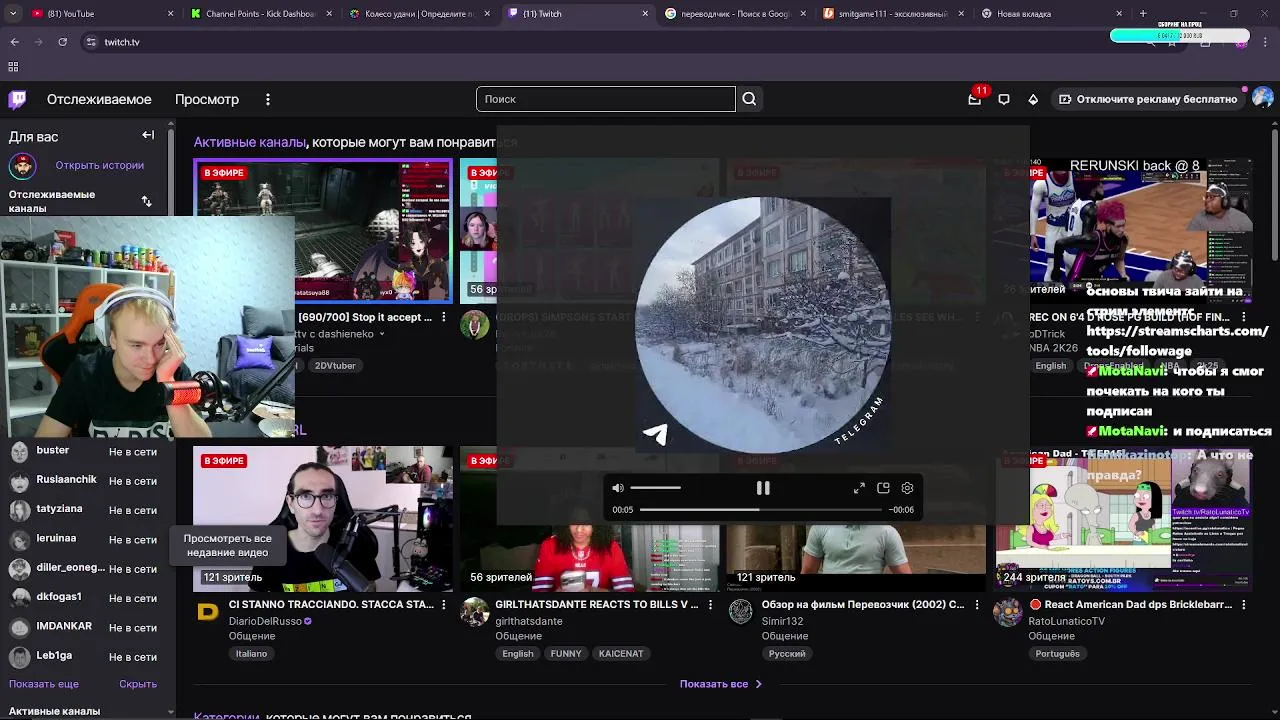Image resolution: width=1280 pixels, height=720 pixels.
Task: Open DiarioDelRusso stream thumbnail
Action: point(323,519)
